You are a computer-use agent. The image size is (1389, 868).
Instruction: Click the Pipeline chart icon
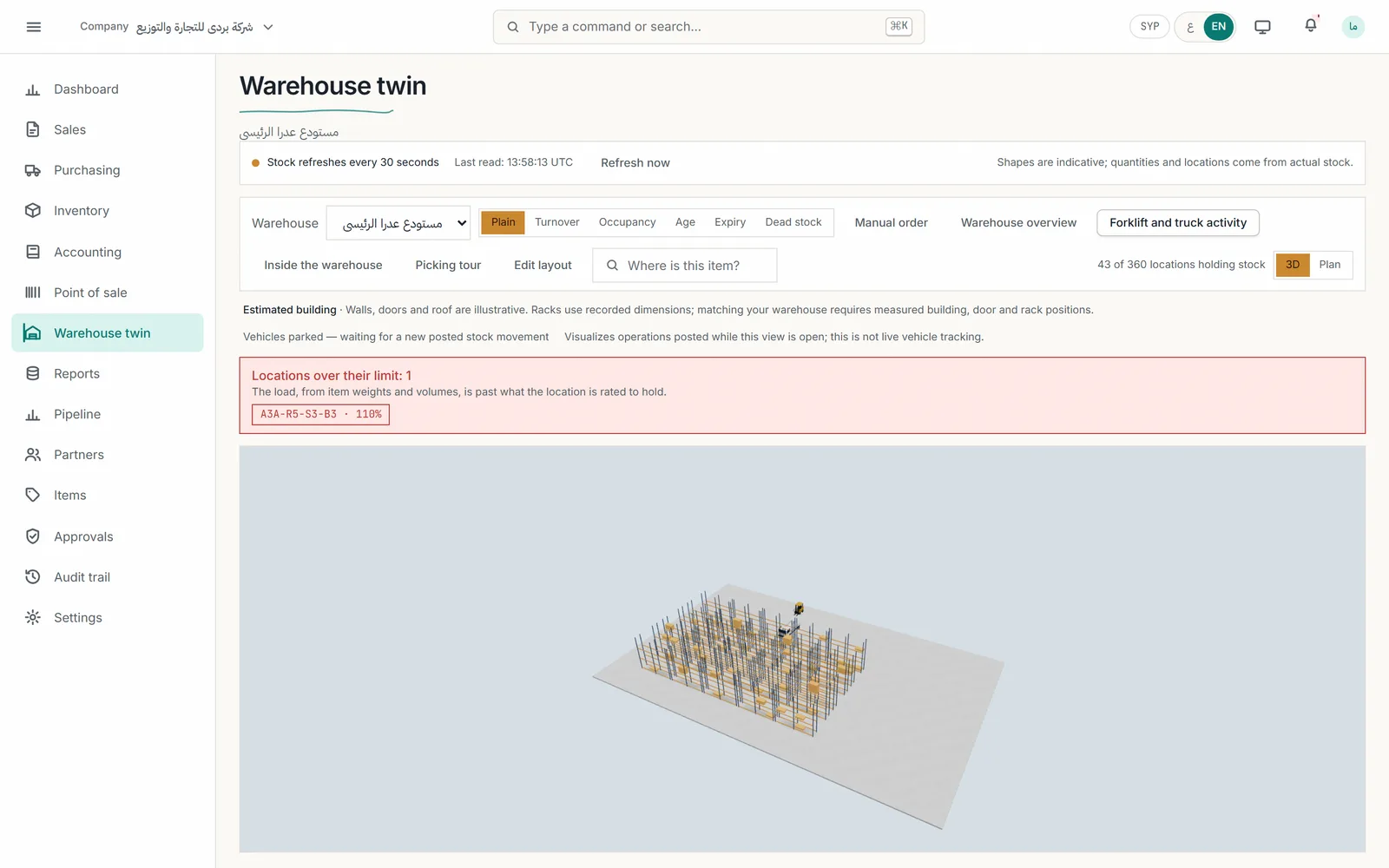coord(33,414)
